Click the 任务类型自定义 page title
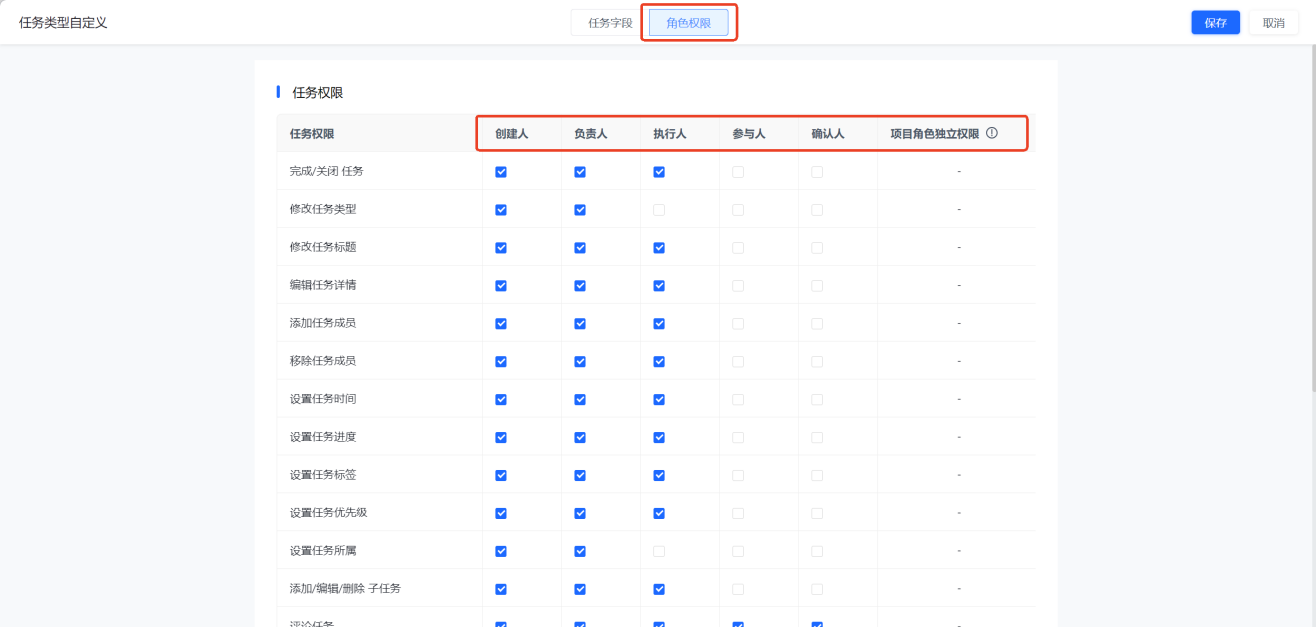Viewport: 1316px width, 627px height. (63, 23)
